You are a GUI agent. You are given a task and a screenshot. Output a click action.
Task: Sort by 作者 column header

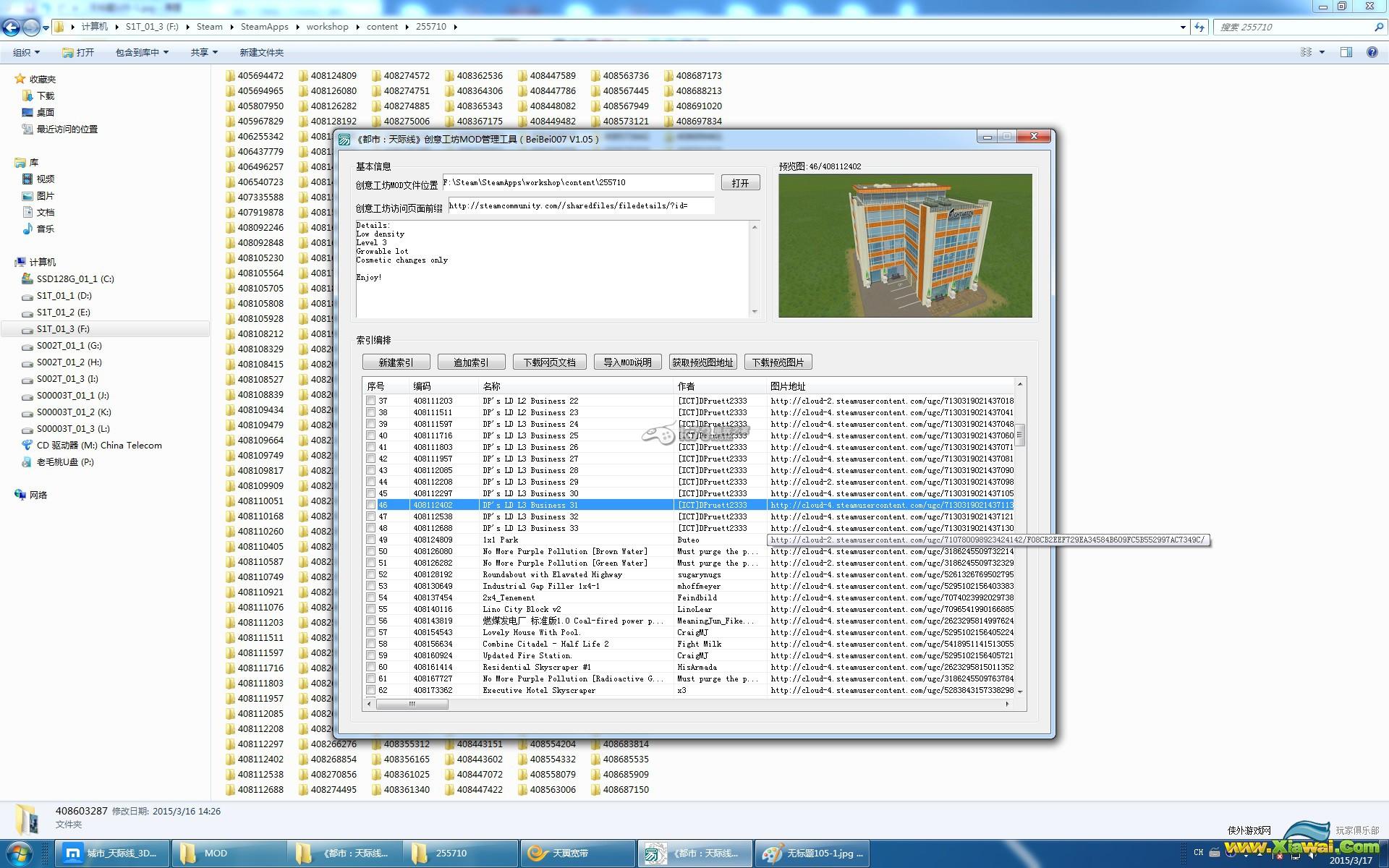(720, 386)
